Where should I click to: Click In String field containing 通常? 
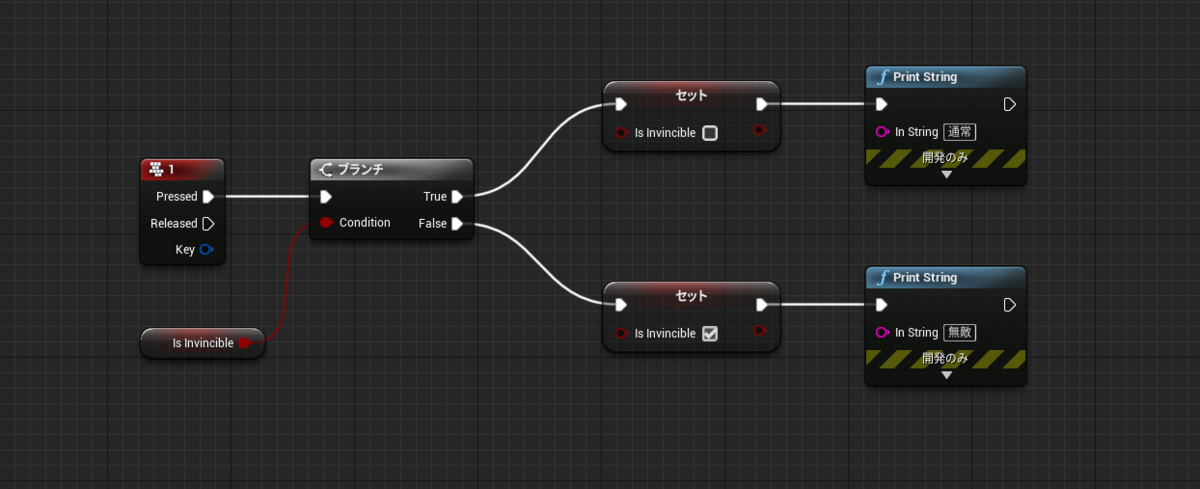959,131
